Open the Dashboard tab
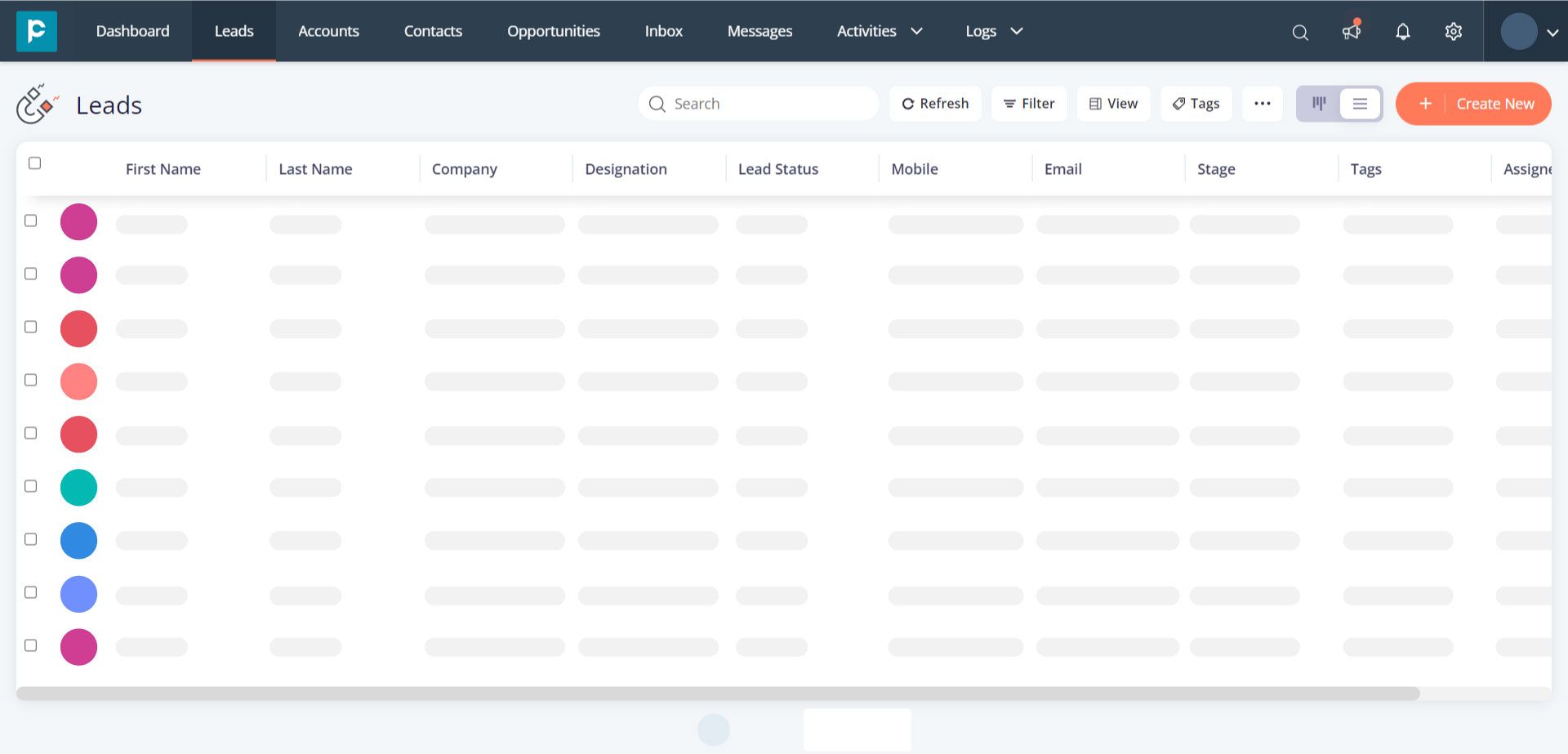 point(133,31)
